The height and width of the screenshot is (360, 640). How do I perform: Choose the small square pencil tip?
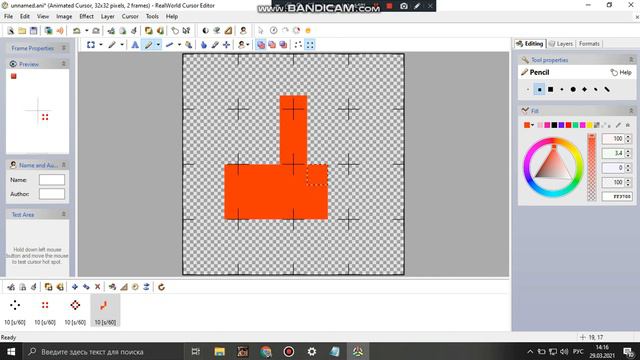point(539,89)
